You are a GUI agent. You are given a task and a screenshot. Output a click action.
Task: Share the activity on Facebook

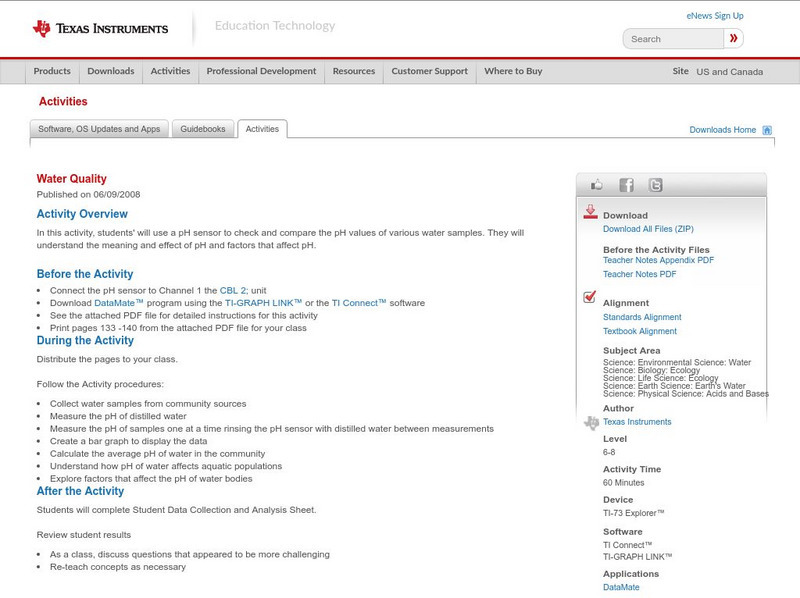click(x=625, y=184)
